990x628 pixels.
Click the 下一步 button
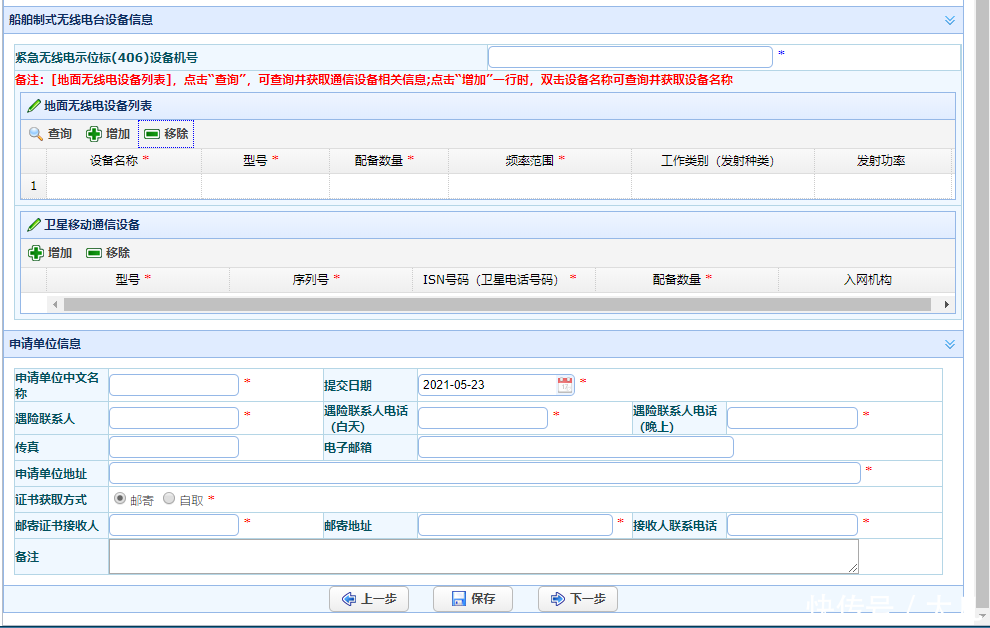pyautogui.click(x=577, y=599)
